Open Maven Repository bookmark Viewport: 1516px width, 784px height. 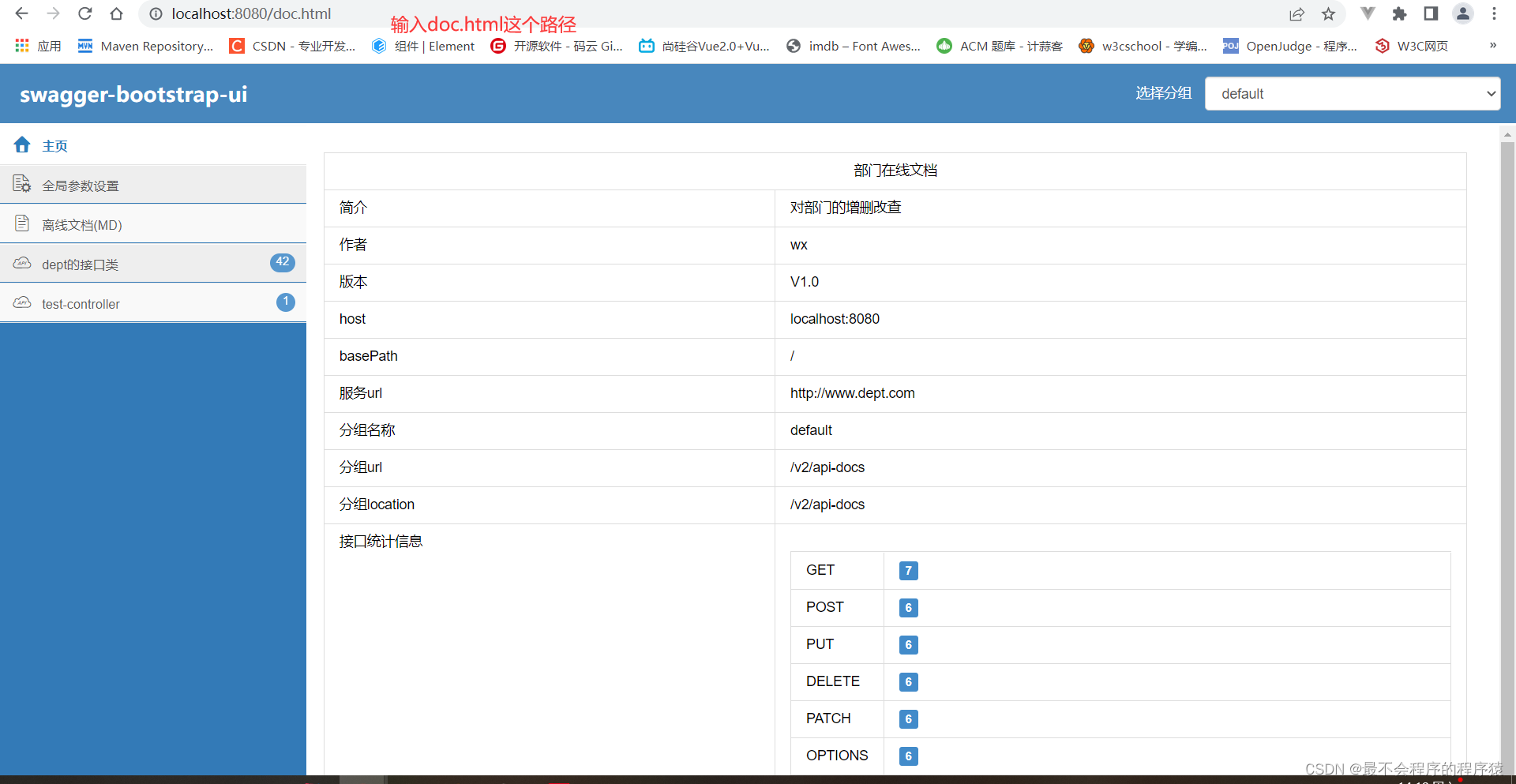145,46
